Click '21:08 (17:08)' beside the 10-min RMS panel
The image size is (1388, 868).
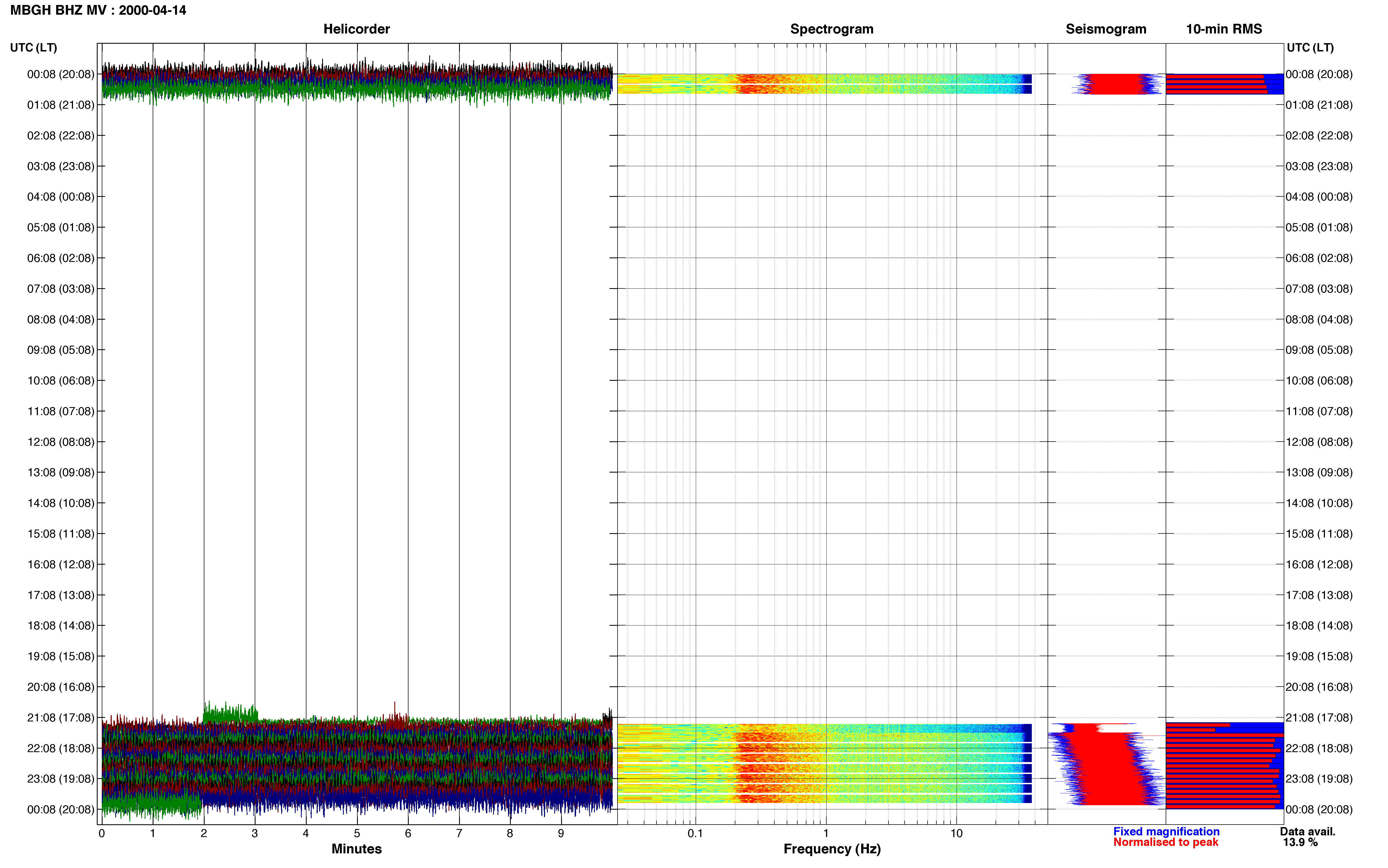tap(1319, 718)
